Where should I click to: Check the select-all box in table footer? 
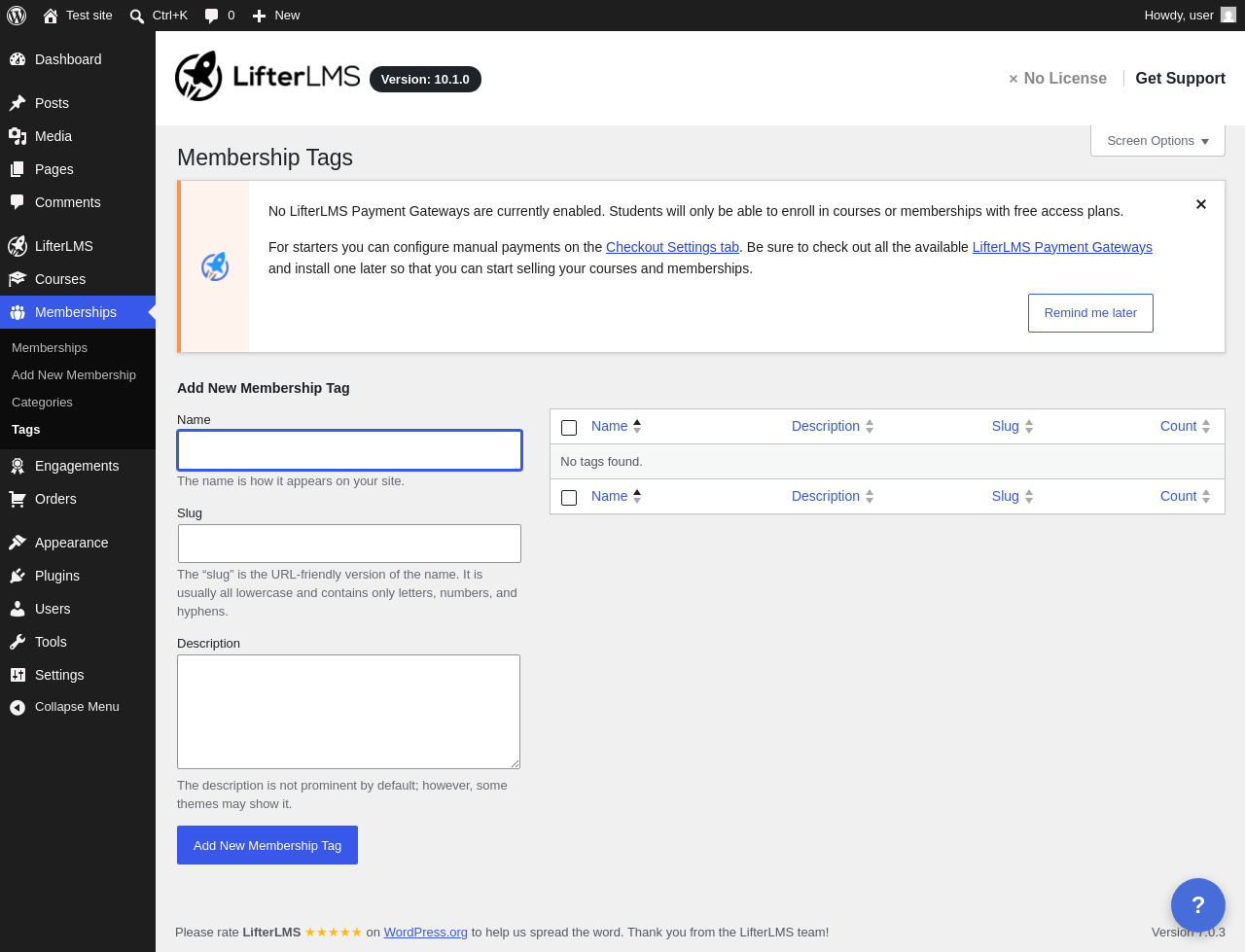(569, 498)
